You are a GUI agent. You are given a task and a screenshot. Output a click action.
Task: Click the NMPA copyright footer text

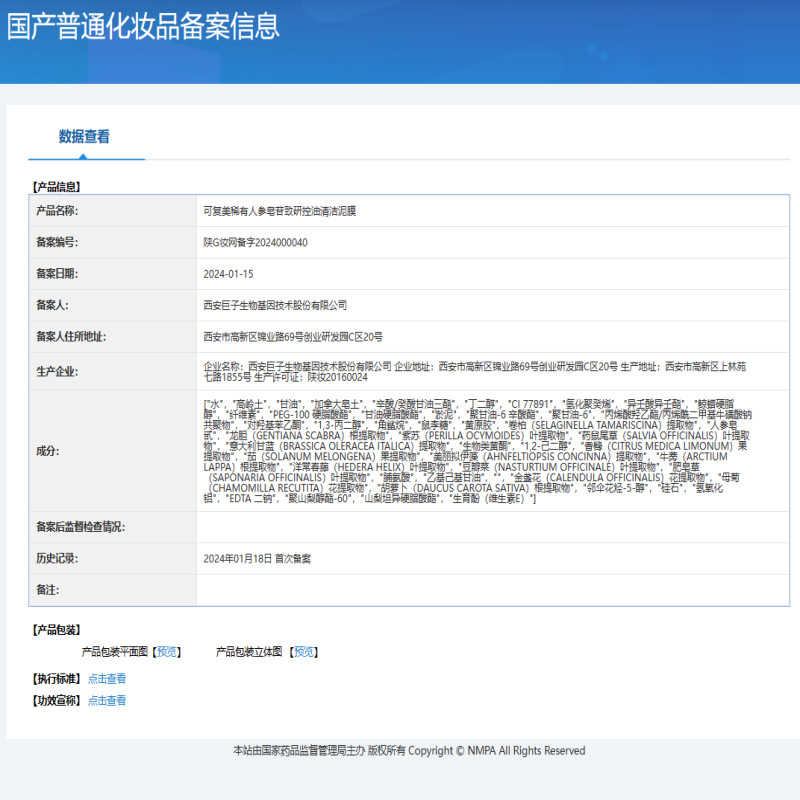pyautogui.click(x=409, y=750)
